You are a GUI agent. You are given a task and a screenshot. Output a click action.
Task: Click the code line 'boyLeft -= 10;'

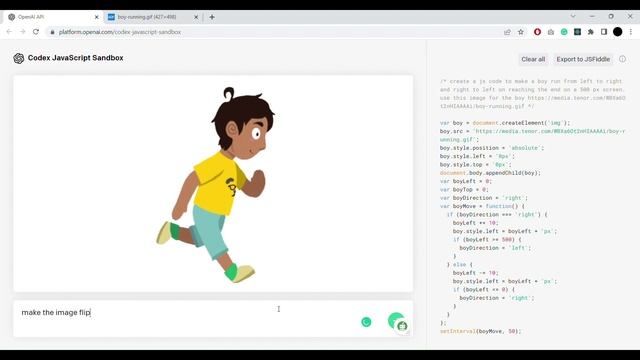pos(476,273)
